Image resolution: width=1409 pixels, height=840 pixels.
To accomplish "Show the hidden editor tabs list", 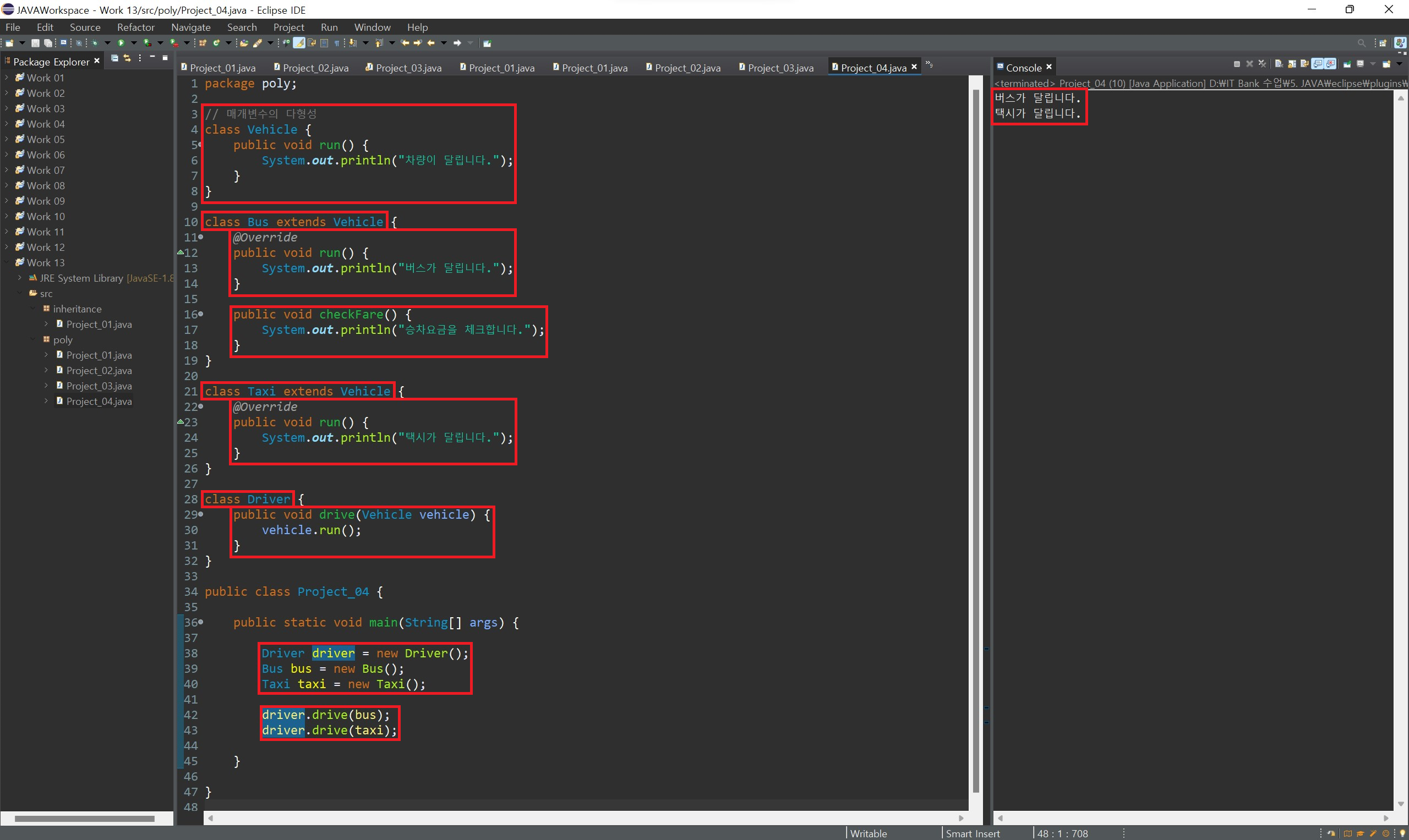I will 929,65.
